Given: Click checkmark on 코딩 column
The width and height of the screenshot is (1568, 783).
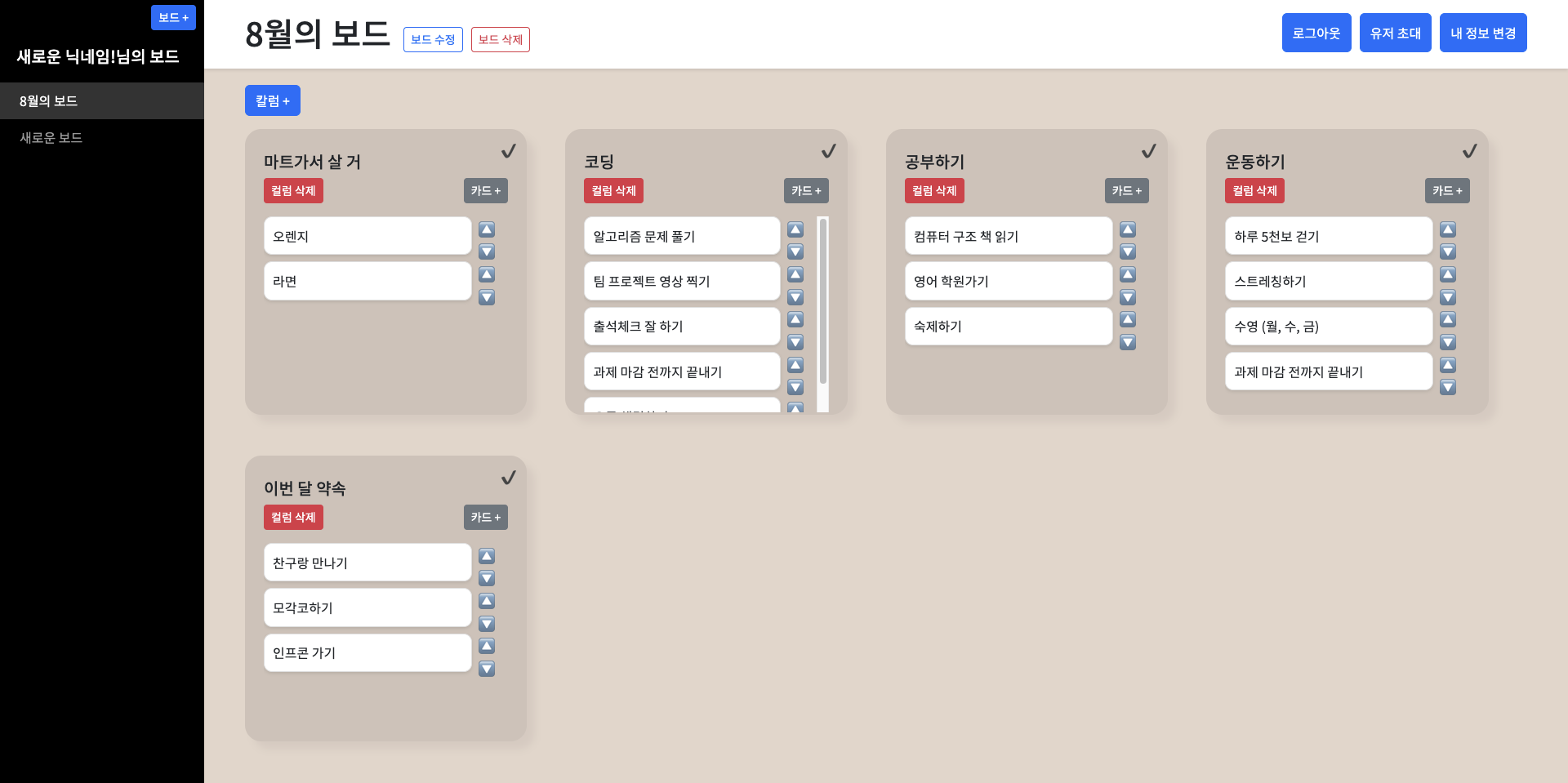Looking at the screenshot, I should 828,151.
